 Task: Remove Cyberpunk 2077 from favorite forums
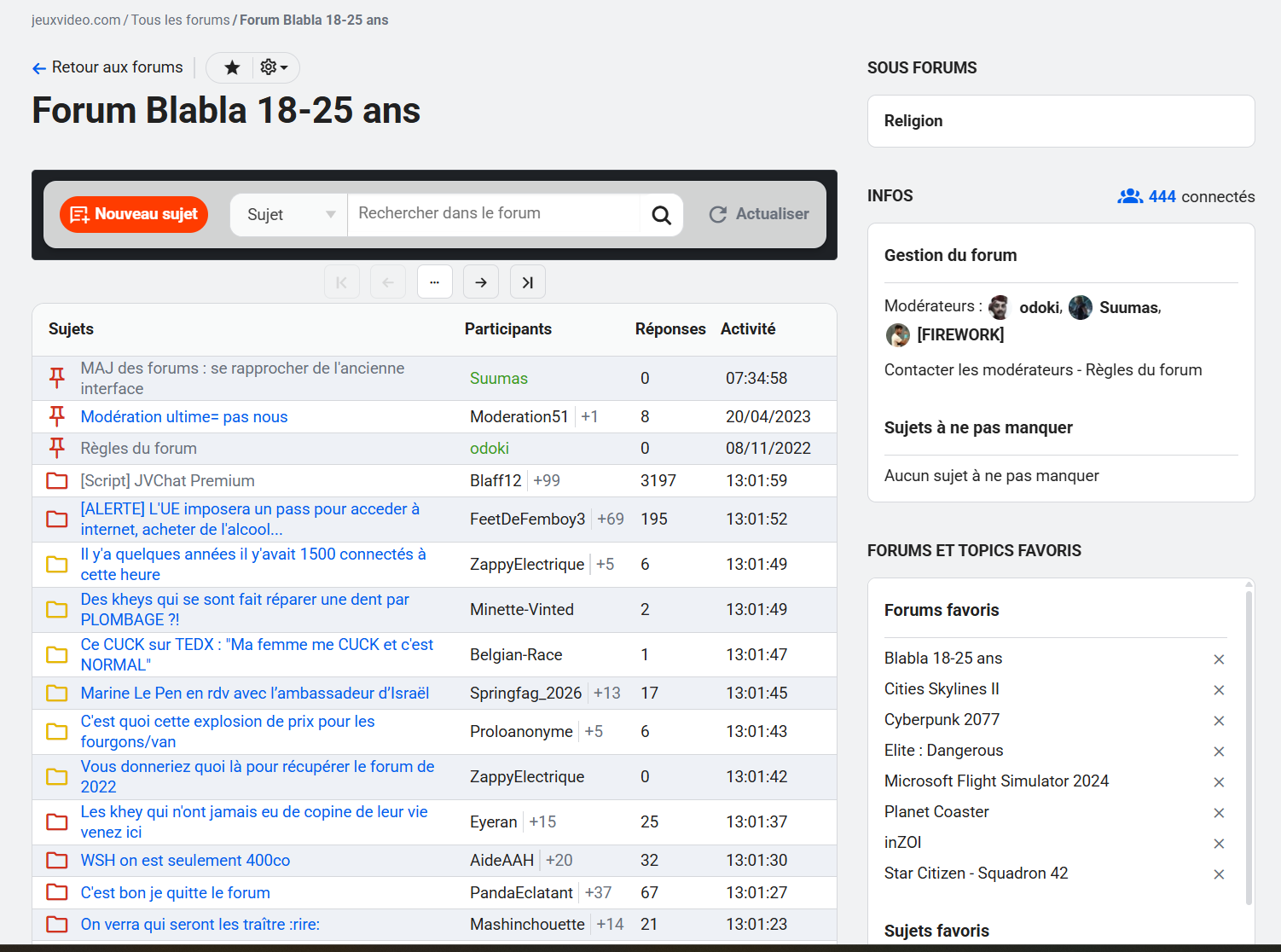pyautogui.click(x=1219, y=721)
